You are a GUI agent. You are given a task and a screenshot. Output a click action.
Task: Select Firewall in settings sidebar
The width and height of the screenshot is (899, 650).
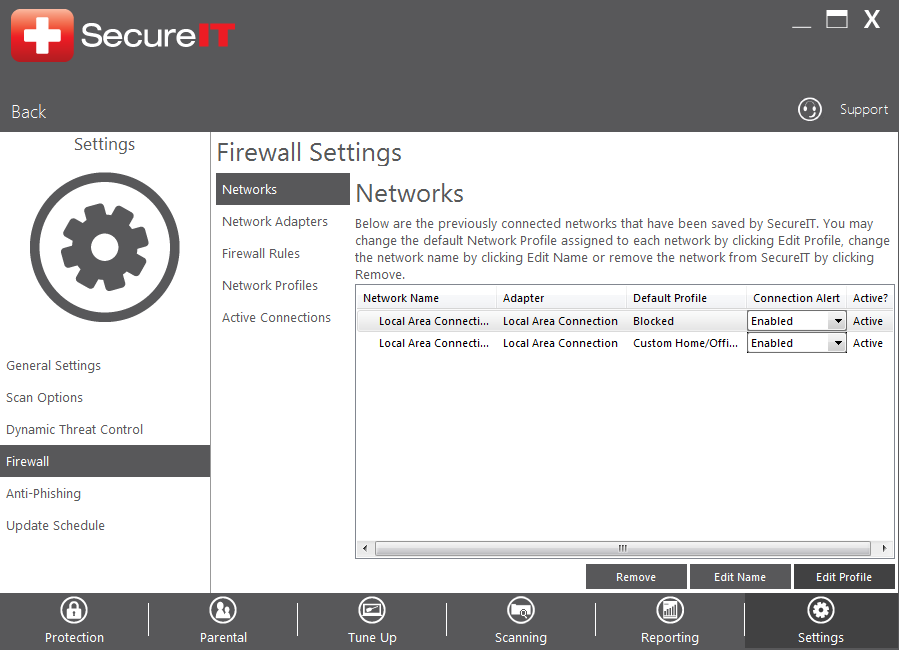(105, 461)
